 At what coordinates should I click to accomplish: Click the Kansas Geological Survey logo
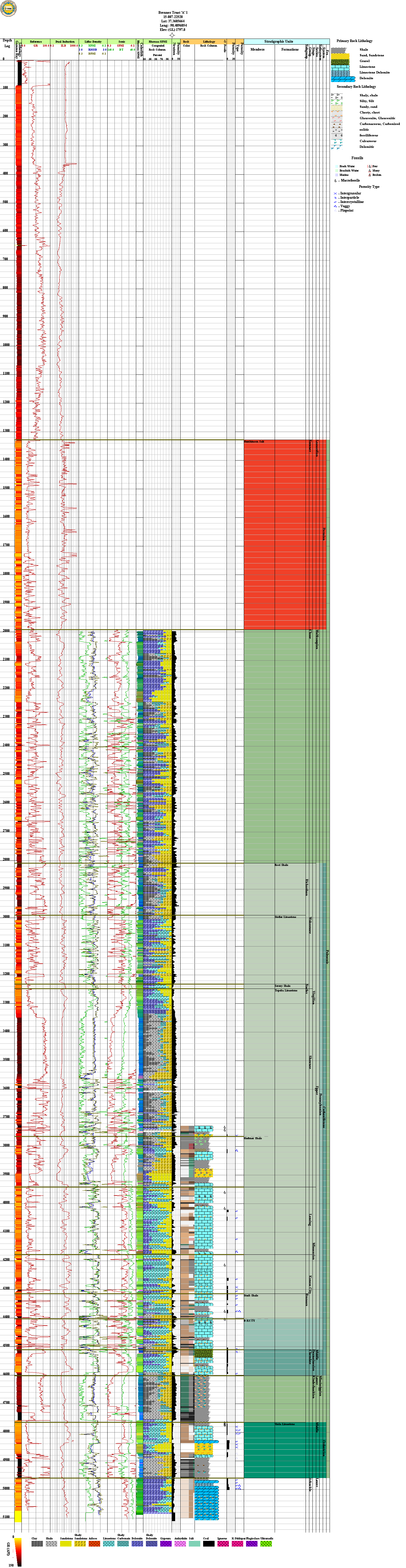pyautogui.click(x=9, y=9)
